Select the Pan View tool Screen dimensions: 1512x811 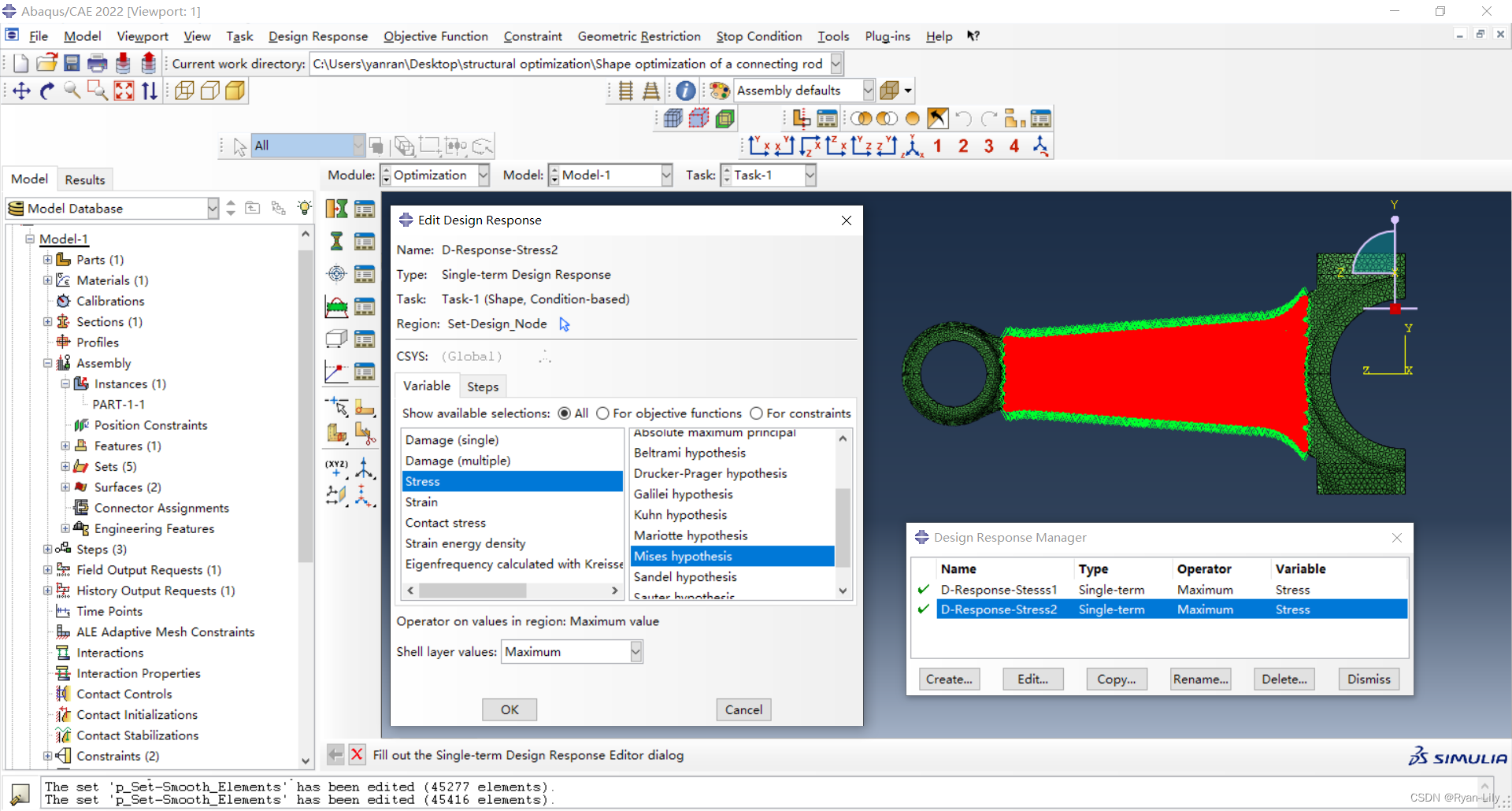(21, 91)
